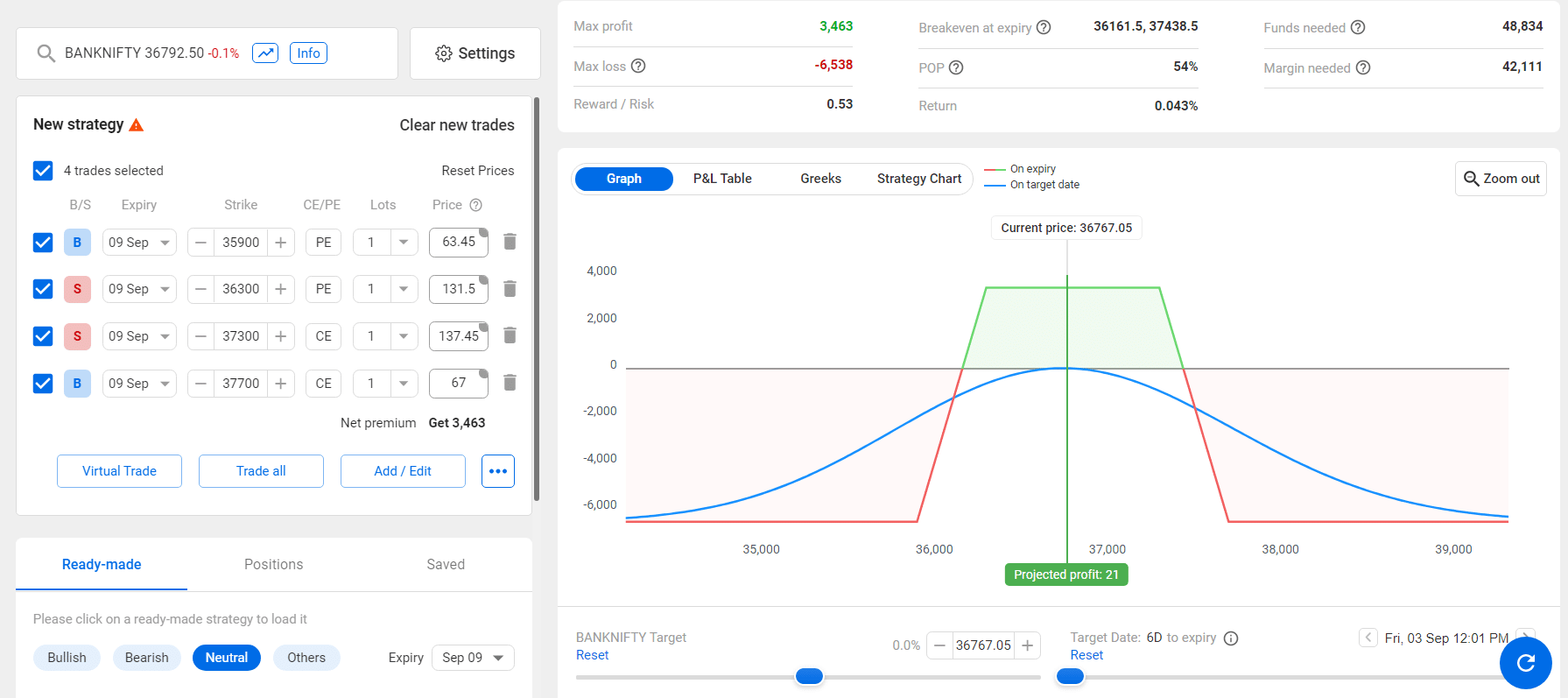Viewport: 1568px width, 698px height.
Task: Click the Reset Prices link
Action: click(478, 171)
